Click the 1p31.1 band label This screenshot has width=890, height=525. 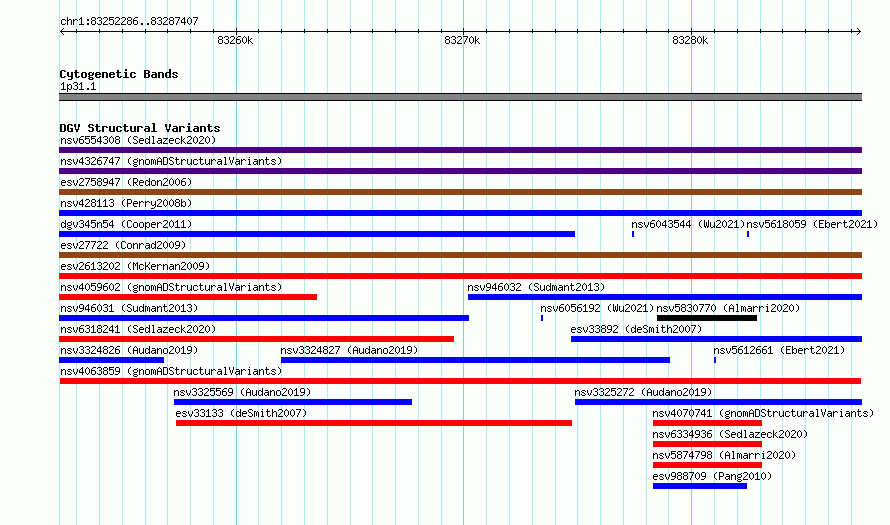pos(78,86)
